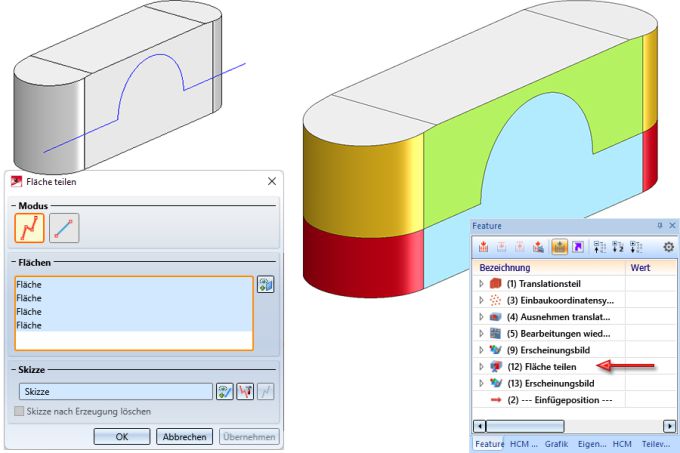The width and height of the screenshot is (680, 453).
Task: Click the Abbrechen button
Action: [183, 436]
